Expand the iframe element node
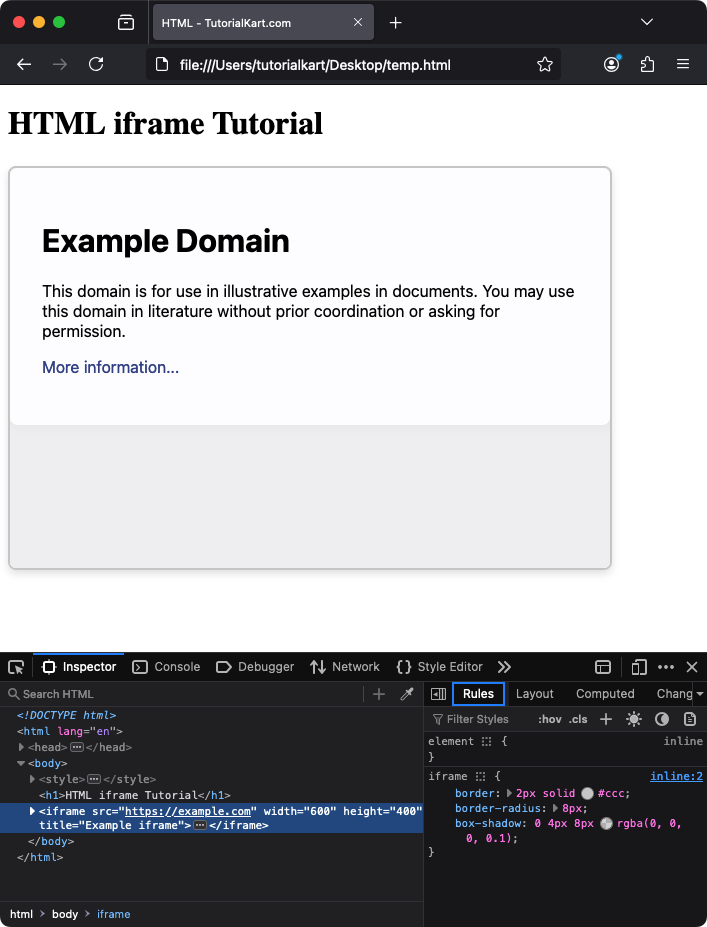707x927 pixels. click(33, 811)
